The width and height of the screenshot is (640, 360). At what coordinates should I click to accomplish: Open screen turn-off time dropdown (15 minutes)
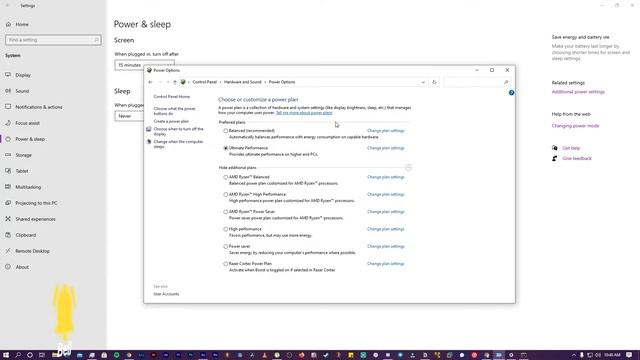[144, 65]
